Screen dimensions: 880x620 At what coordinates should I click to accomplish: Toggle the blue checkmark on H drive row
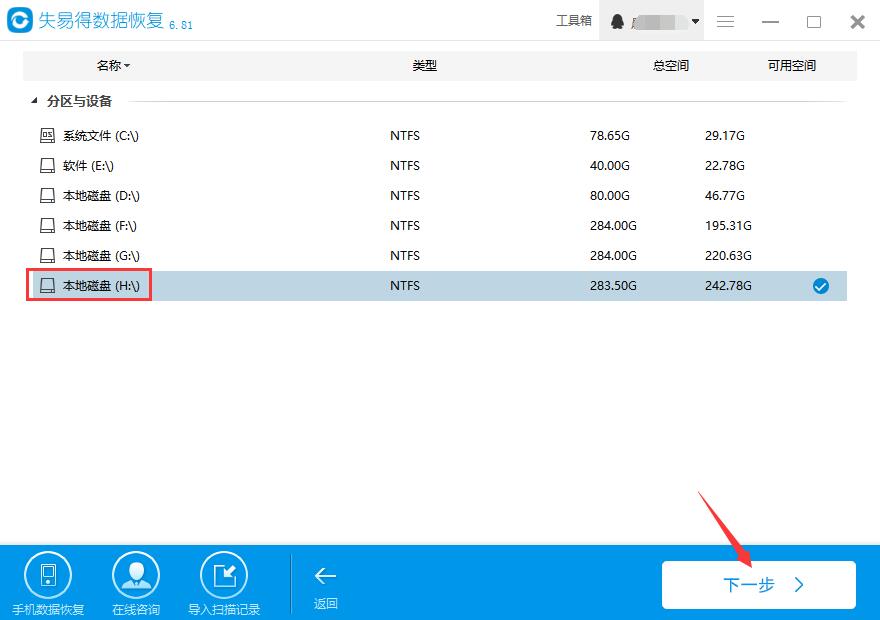821,286
